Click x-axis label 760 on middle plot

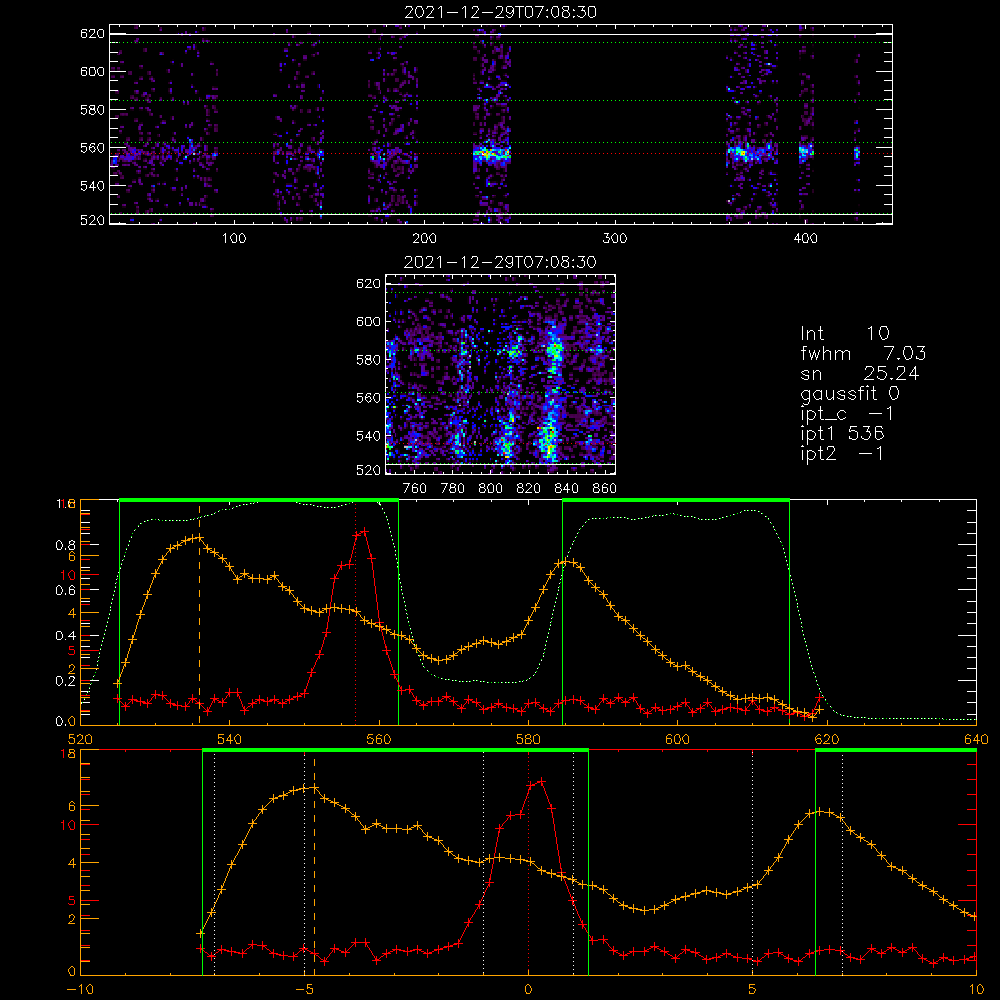tap(415, 489)
